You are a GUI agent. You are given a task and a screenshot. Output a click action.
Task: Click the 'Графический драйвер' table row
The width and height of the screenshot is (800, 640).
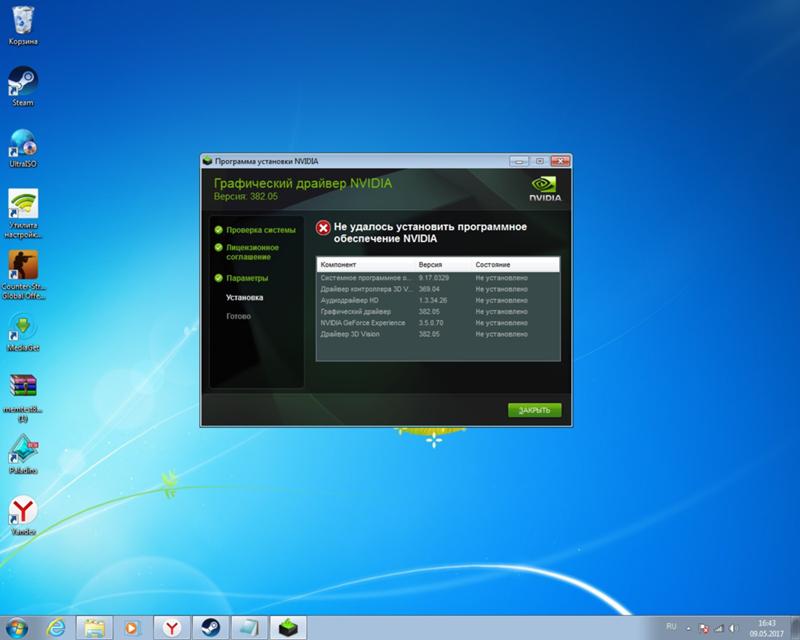(438, 312)
